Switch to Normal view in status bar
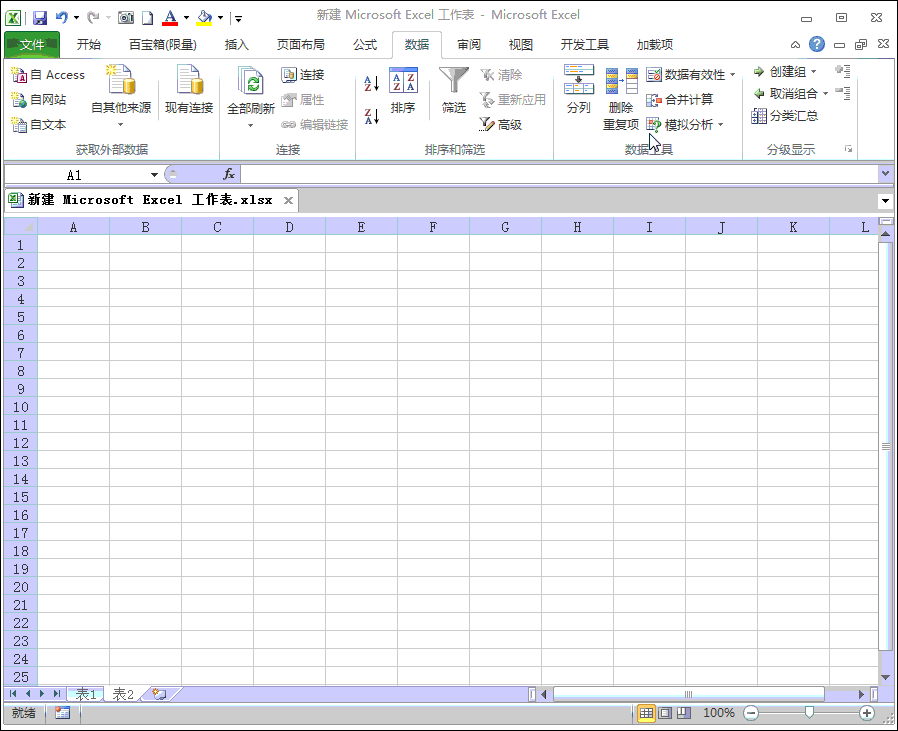Viewport: 898px width, 731px height. (646, 713)
